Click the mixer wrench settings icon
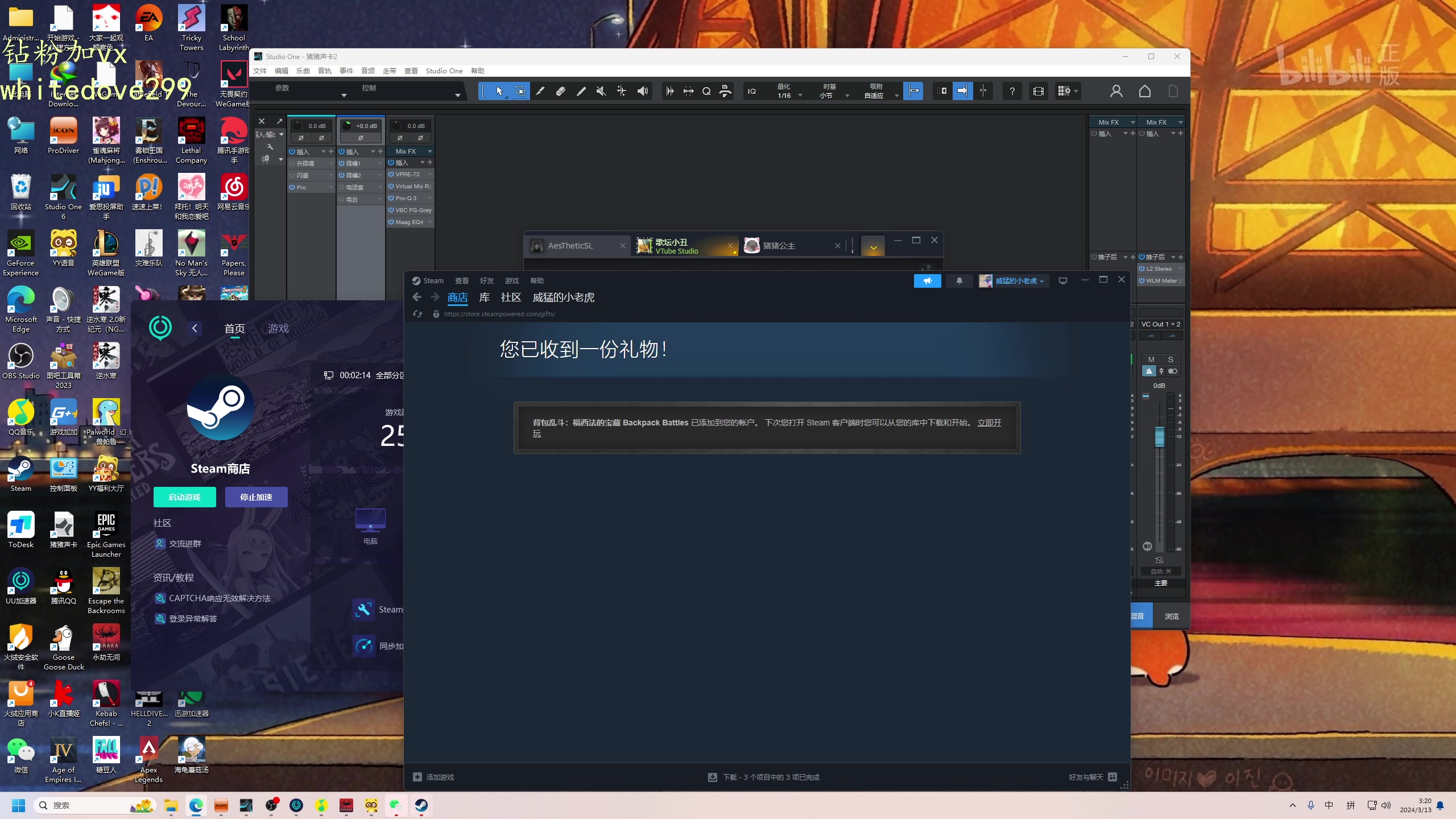1456x819 pixels. pos(270,147)
